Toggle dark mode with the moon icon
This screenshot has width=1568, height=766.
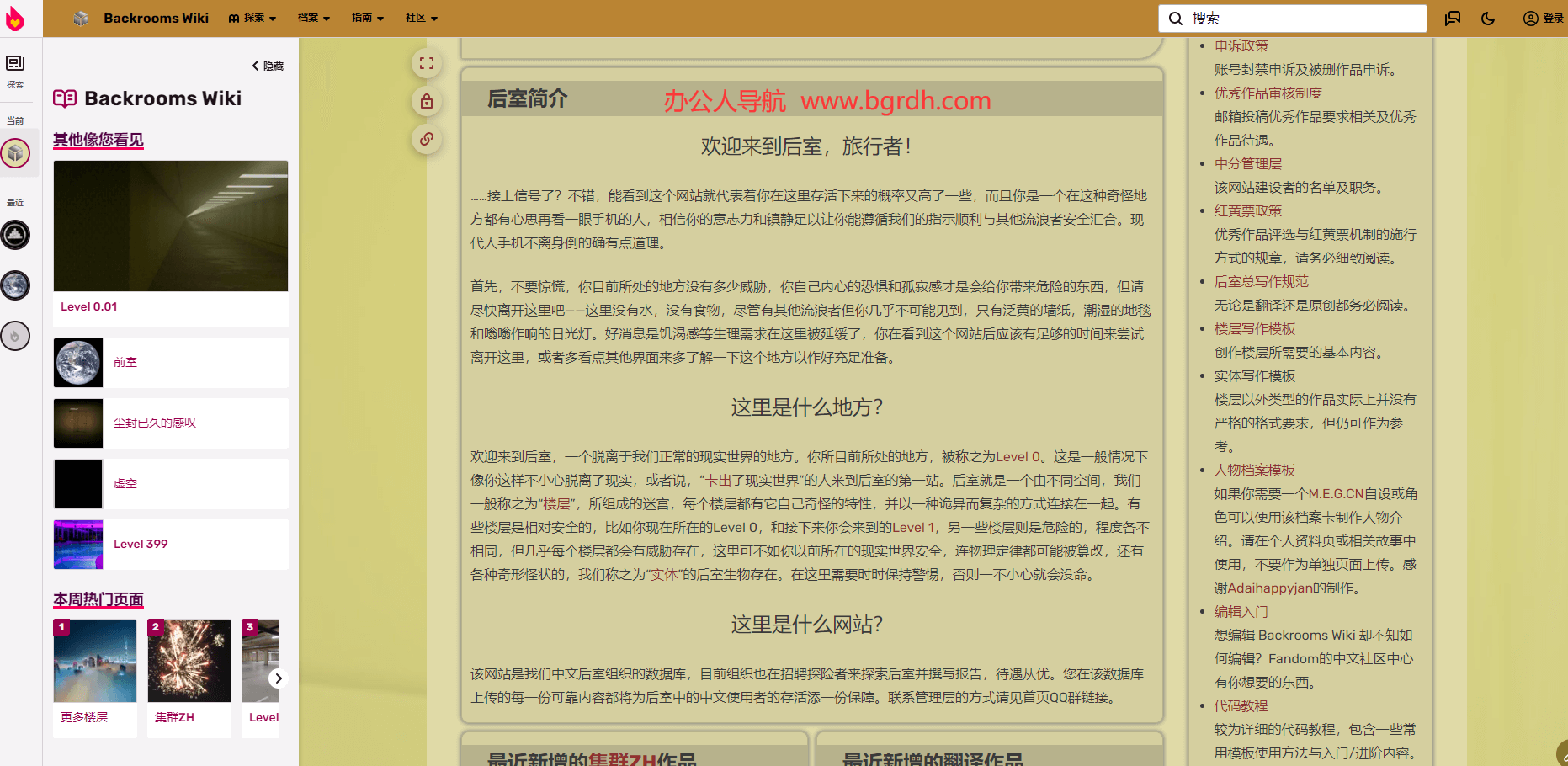coord(1488,18)
